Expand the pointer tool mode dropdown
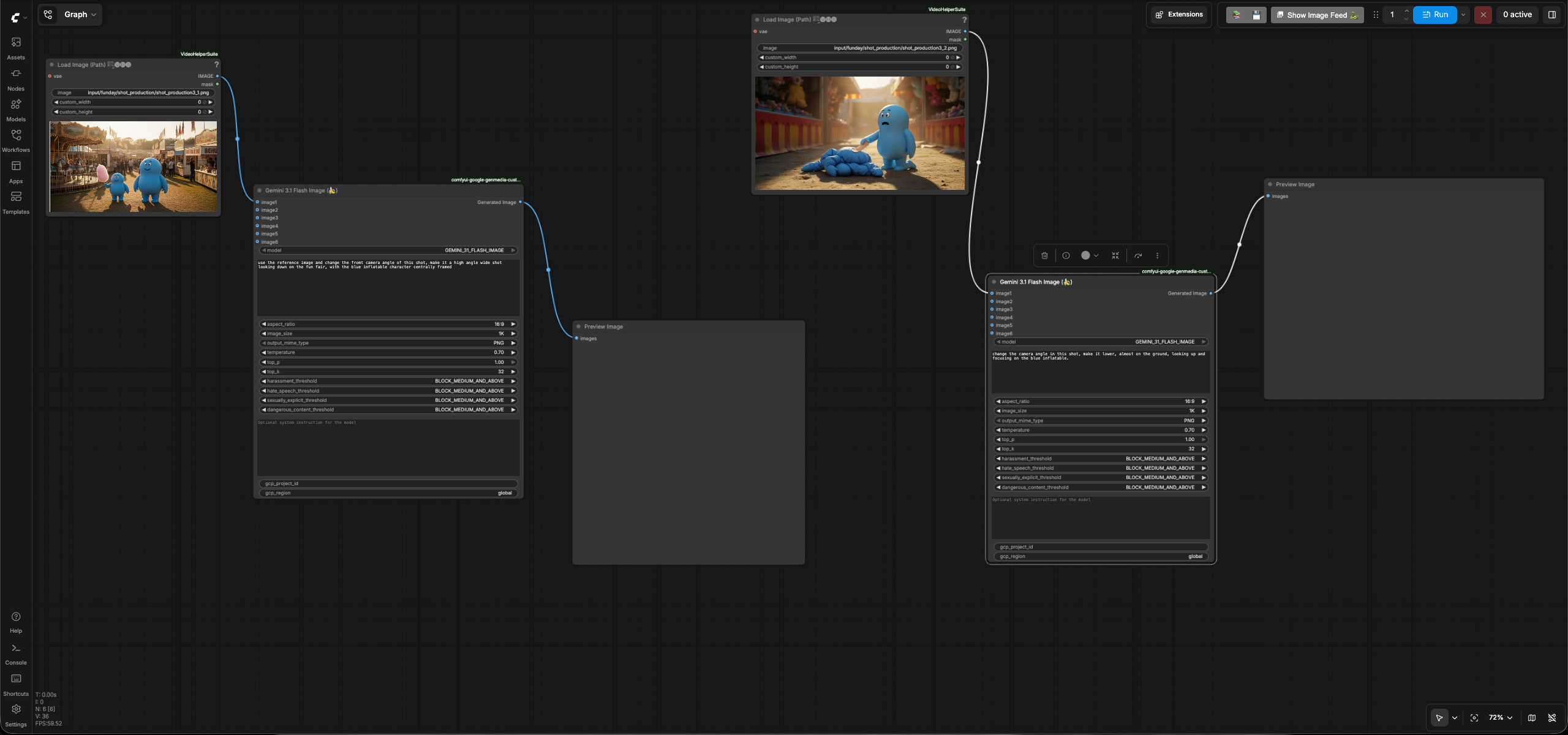The height and width of the screenshot is (735, 1568). pyautogui.click(x=1455, y=717)
